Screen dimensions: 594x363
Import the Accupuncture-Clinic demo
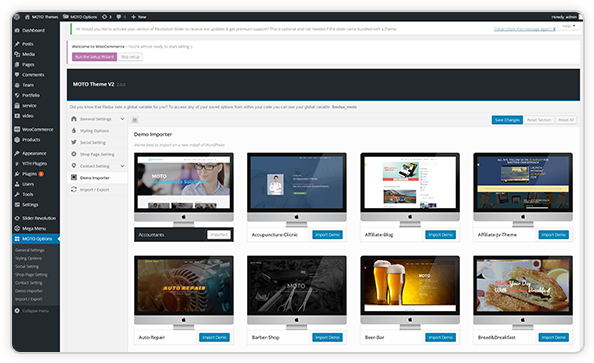point(327,235)
